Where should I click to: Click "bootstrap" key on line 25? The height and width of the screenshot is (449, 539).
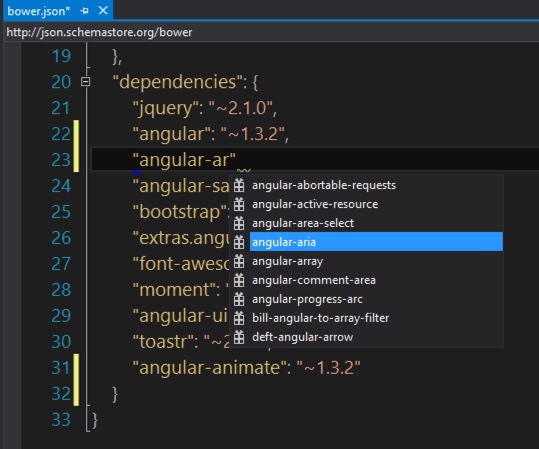(x=179, y=212)
